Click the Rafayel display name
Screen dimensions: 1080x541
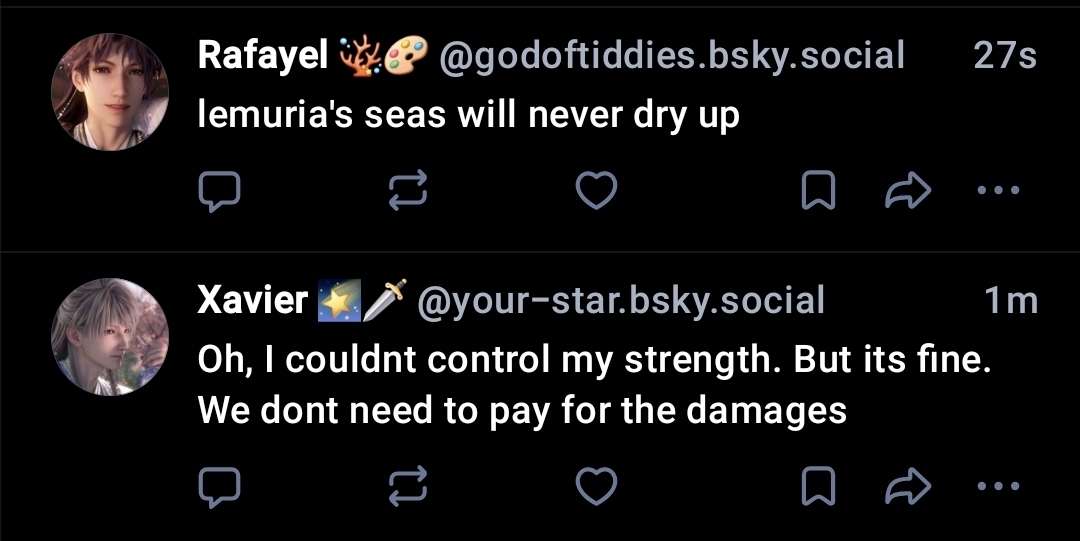tap(263, 56)
